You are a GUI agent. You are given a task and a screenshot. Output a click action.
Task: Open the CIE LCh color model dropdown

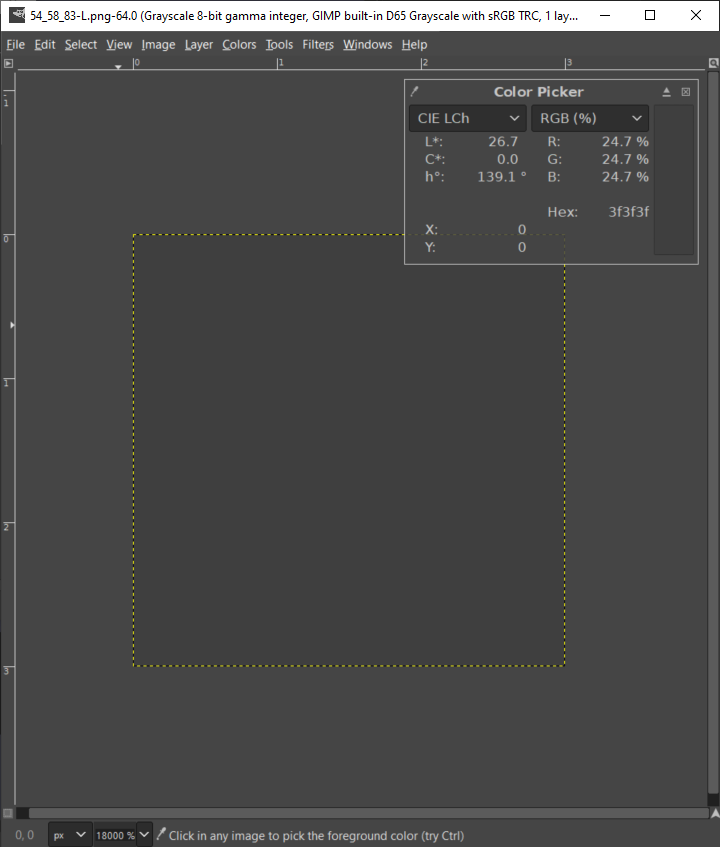point(468,118)
